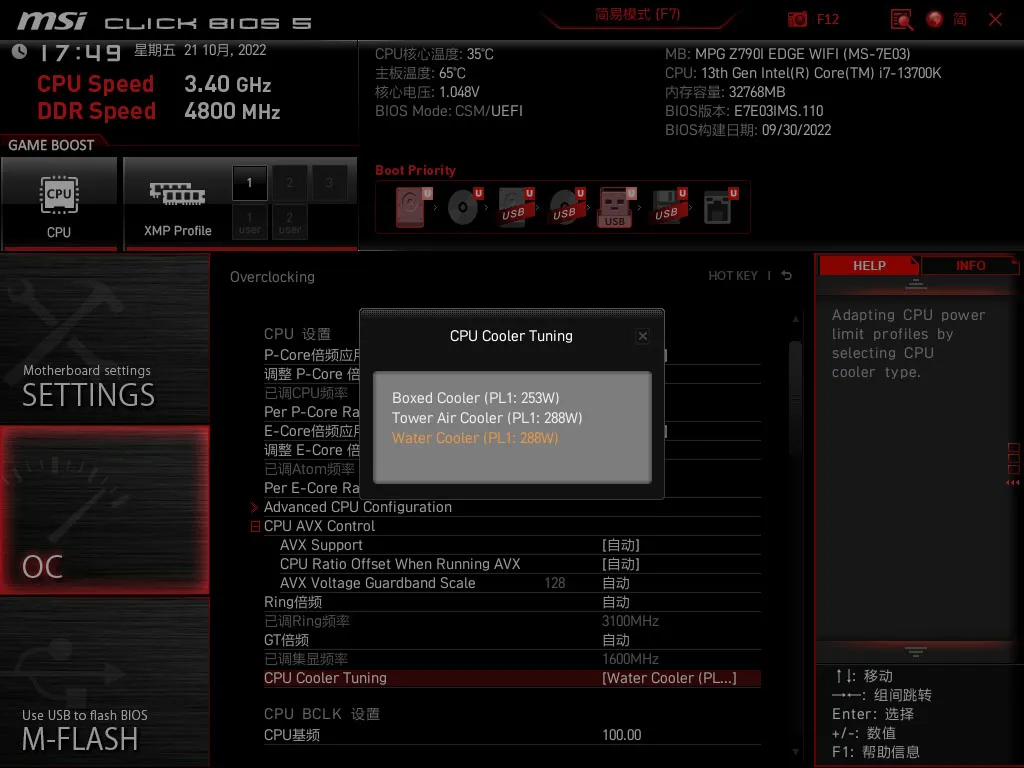This screenshot has width=1024, height=768.
Task: Click the red globe language icon
Action: click(x=935, y=20)
